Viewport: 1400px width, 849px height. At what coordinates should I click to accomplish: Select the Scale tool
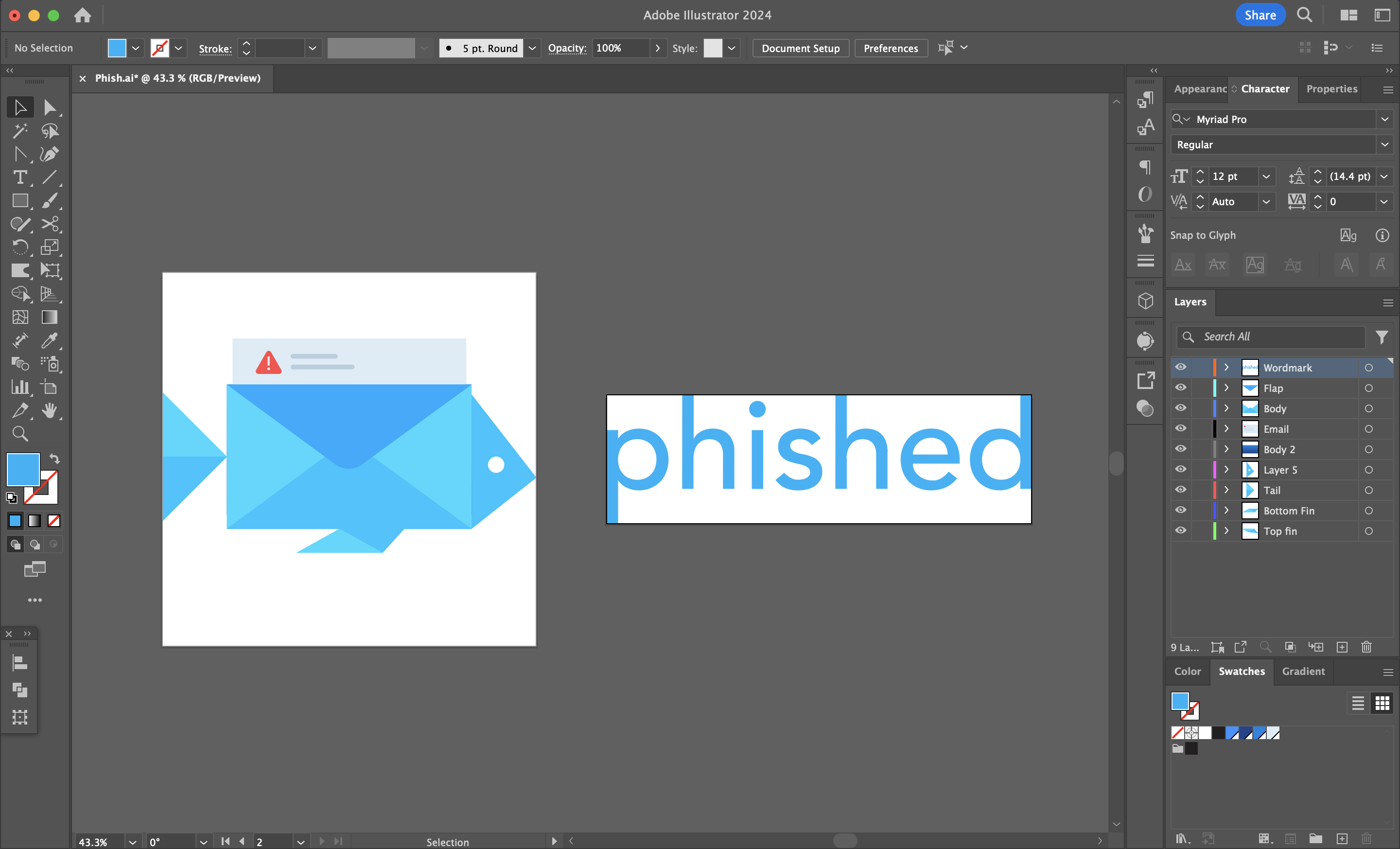pyautogui.click(x=50, y=247)
